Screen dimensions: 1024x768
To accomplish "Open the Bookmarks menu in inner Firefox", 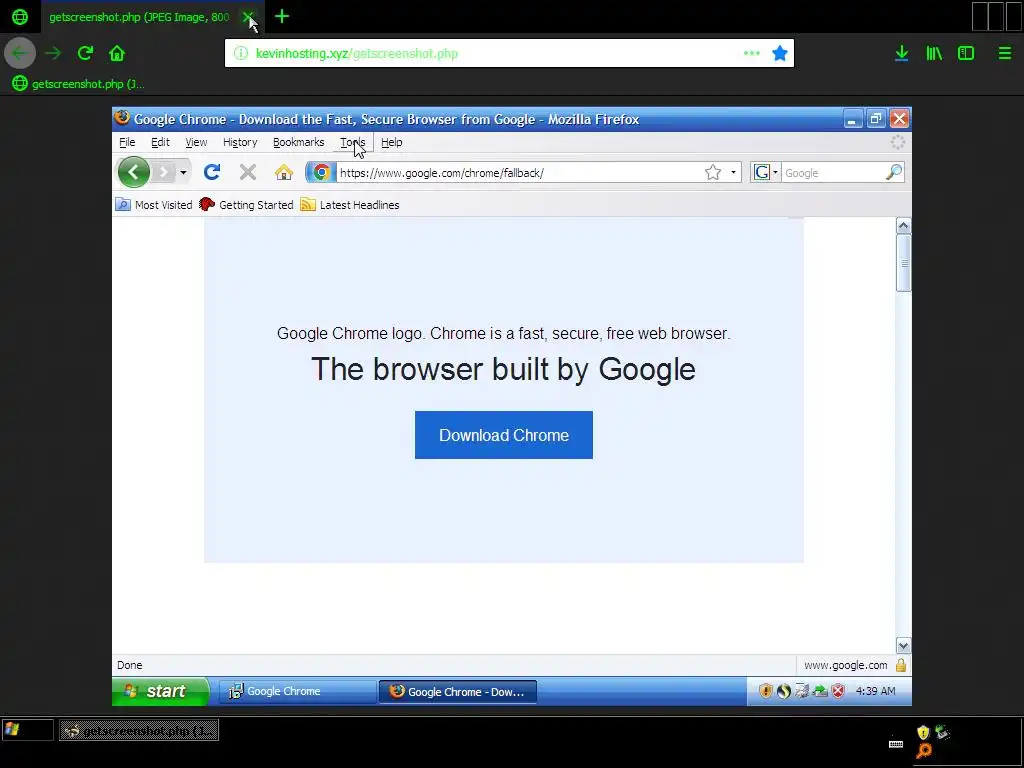I will coord(298,142).
